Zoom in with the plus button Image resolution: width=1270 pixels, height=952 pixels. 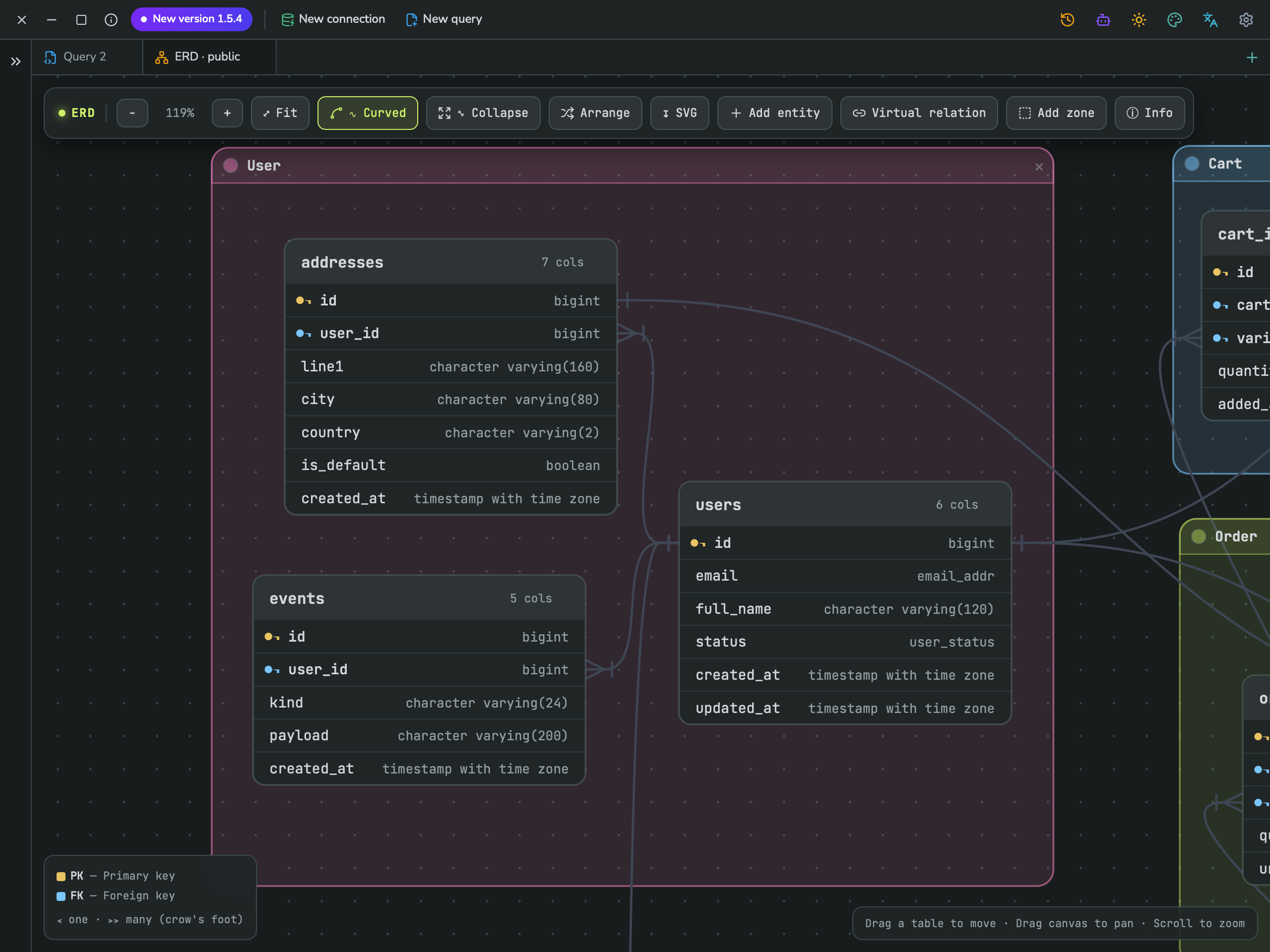click(227, 113)
